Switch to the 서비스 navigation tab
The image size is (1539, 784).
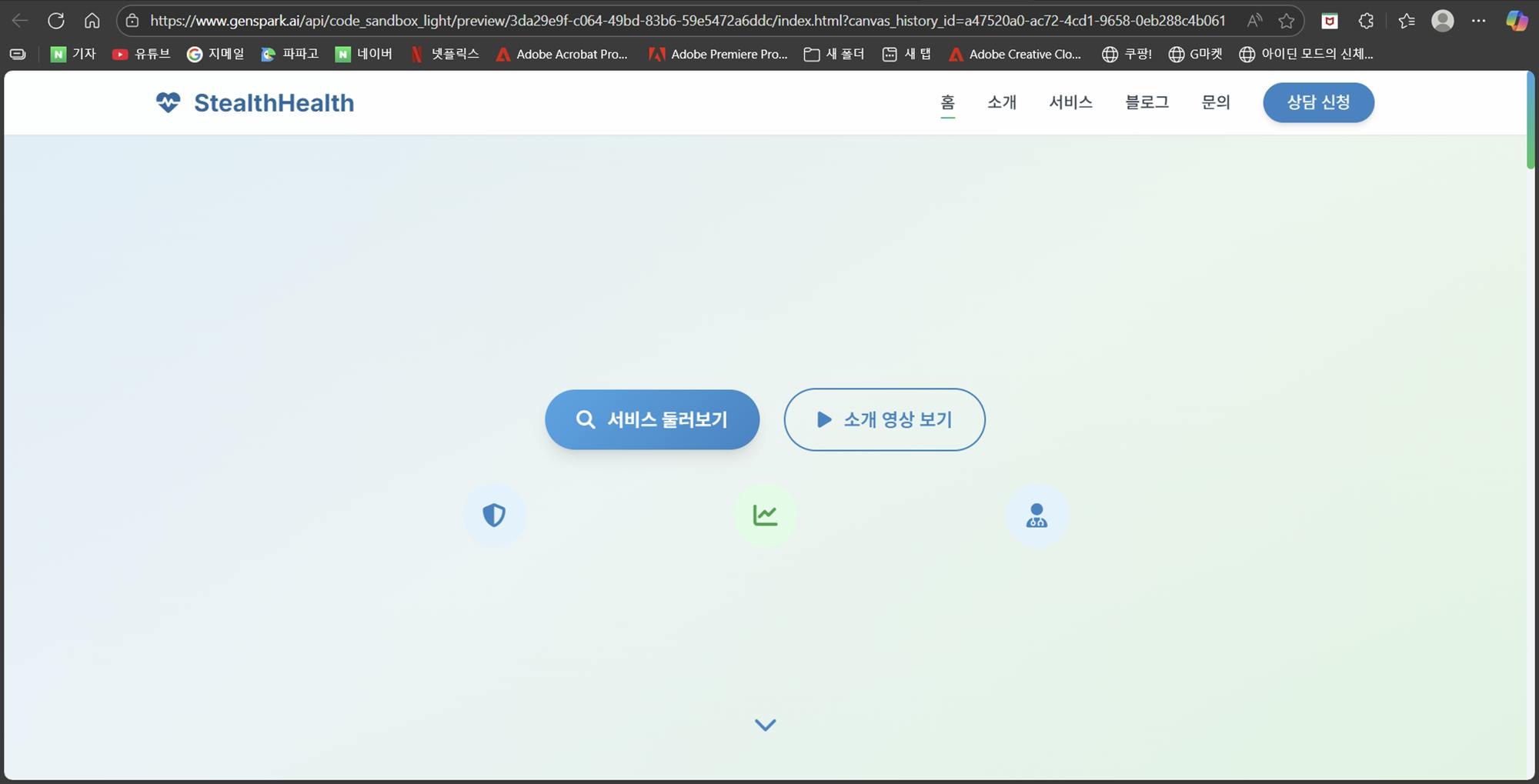point(1070,102)
